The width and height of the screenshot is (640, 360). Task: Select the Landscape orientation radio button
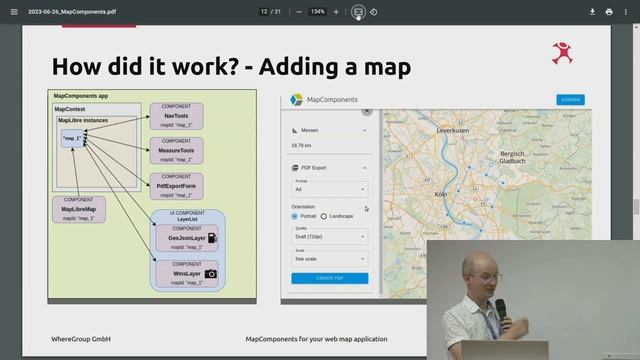pos(324,216)
